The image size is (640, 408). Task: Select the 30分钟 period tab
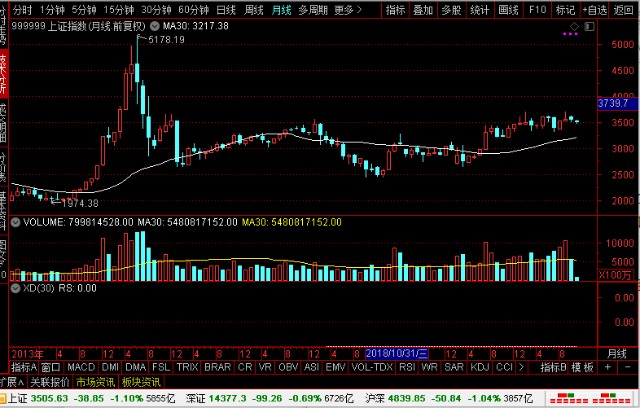[156, 10]
